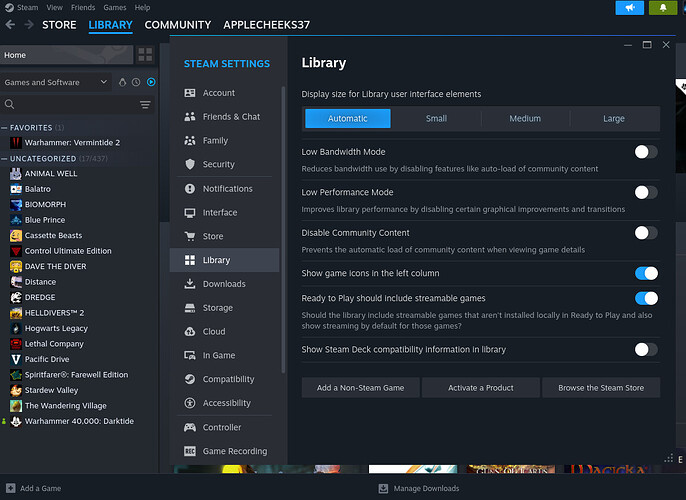Toggle the ready-to-play filter icon
Screen dimensions: 686x500
click(151, 82)
